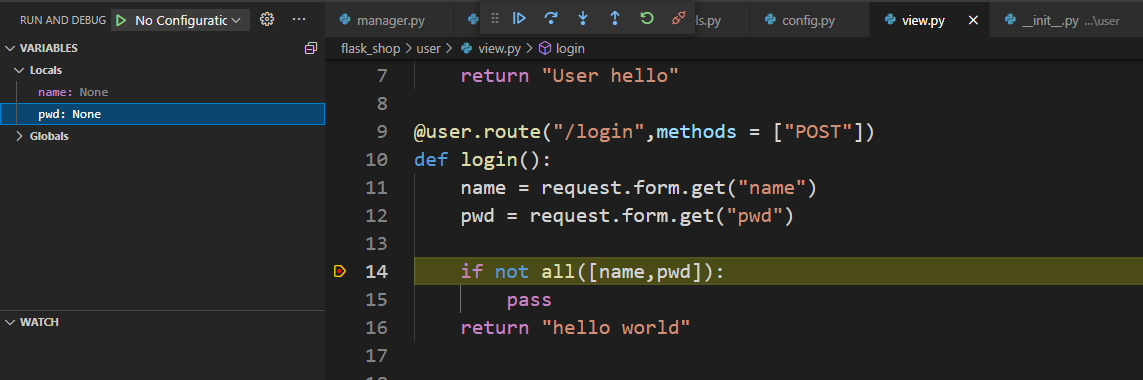Restart the debugging session
The width and height of the screenshot is (1143, 380).
[x=647, y=19]
